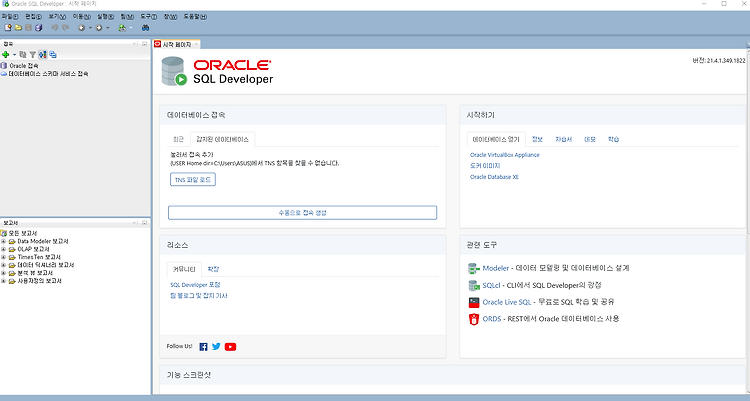Click the Collapse All icon in Connections panel
The height and width of the screenshot is (401, 750).
pos(53,55)
